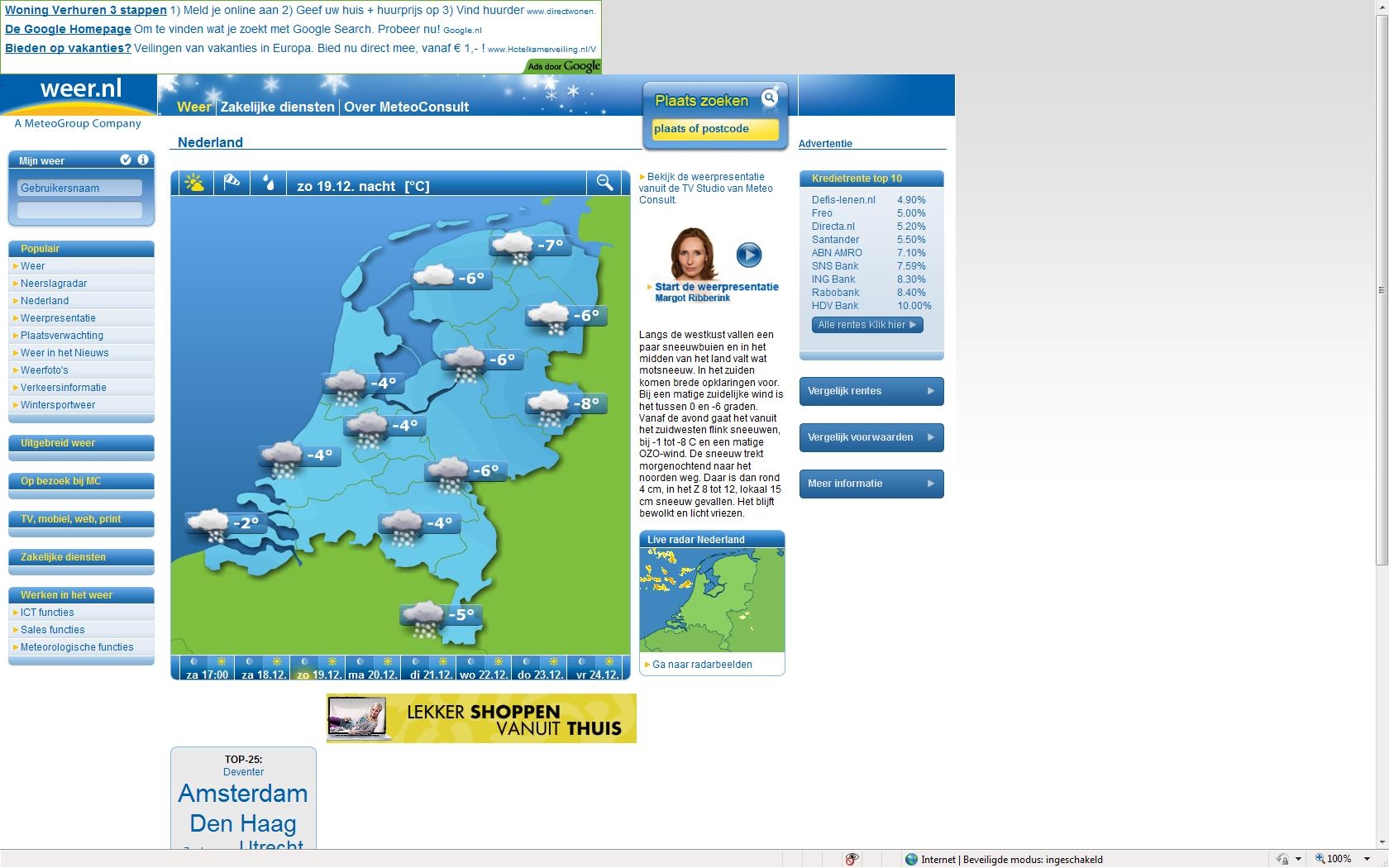Viewport: 1389px width, 868px height.
Task: Select the sun icon for zo 19.12.
Action: point(332,662)
